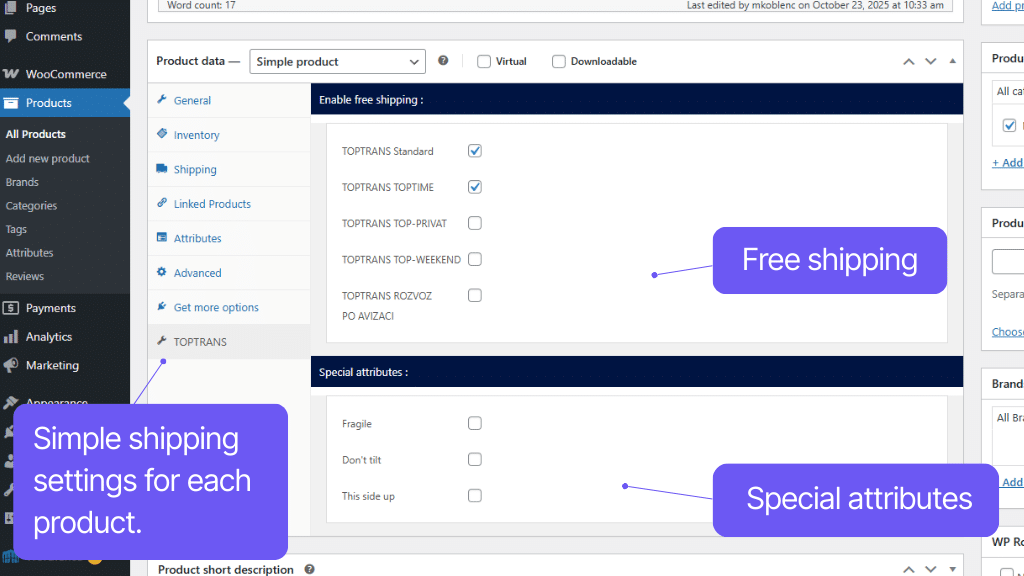Switch to Linked Products tab

tap(229, 204)
